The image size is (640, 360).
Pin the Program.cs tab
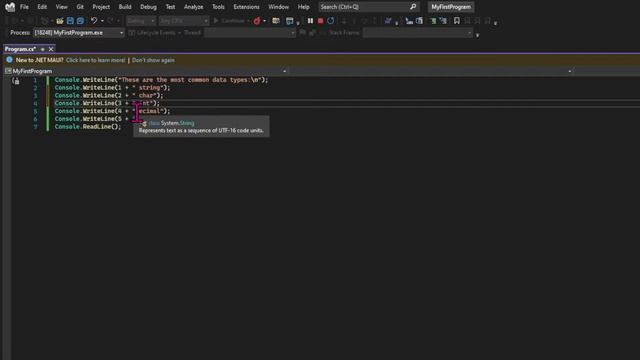click(x=42, y=49)
